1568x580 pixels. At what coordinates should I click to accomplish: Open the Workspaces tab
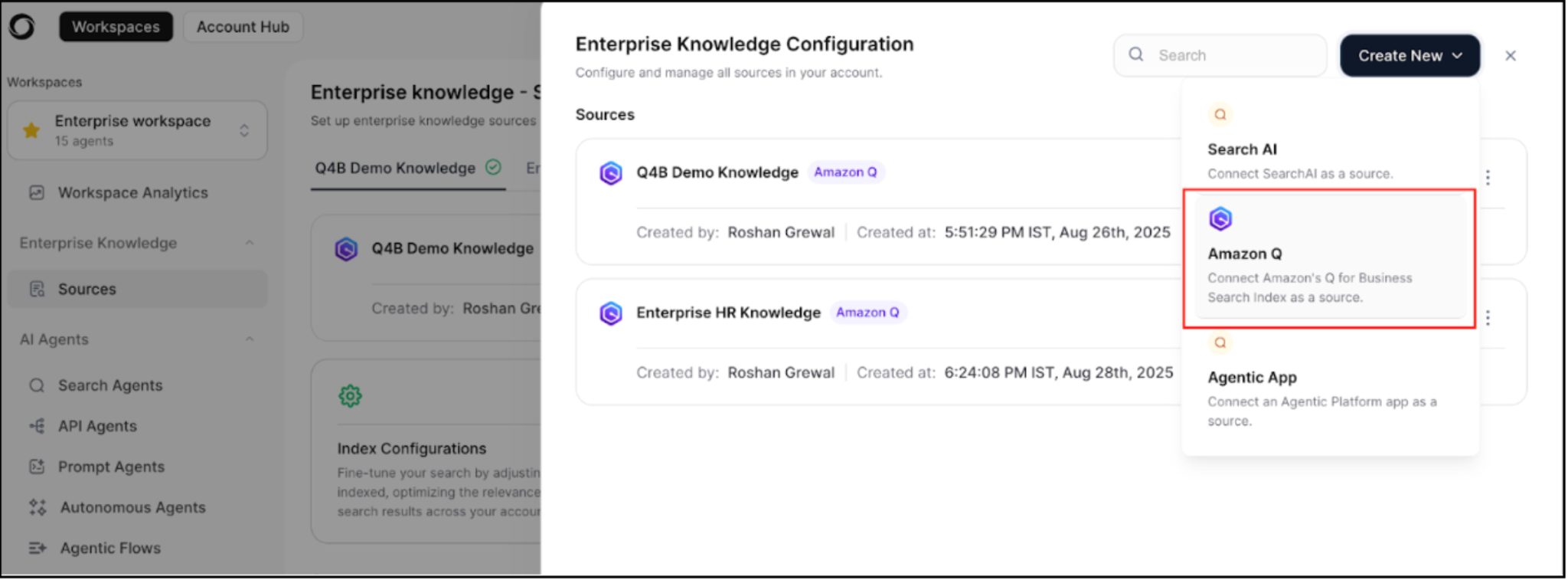coord(116,27)
